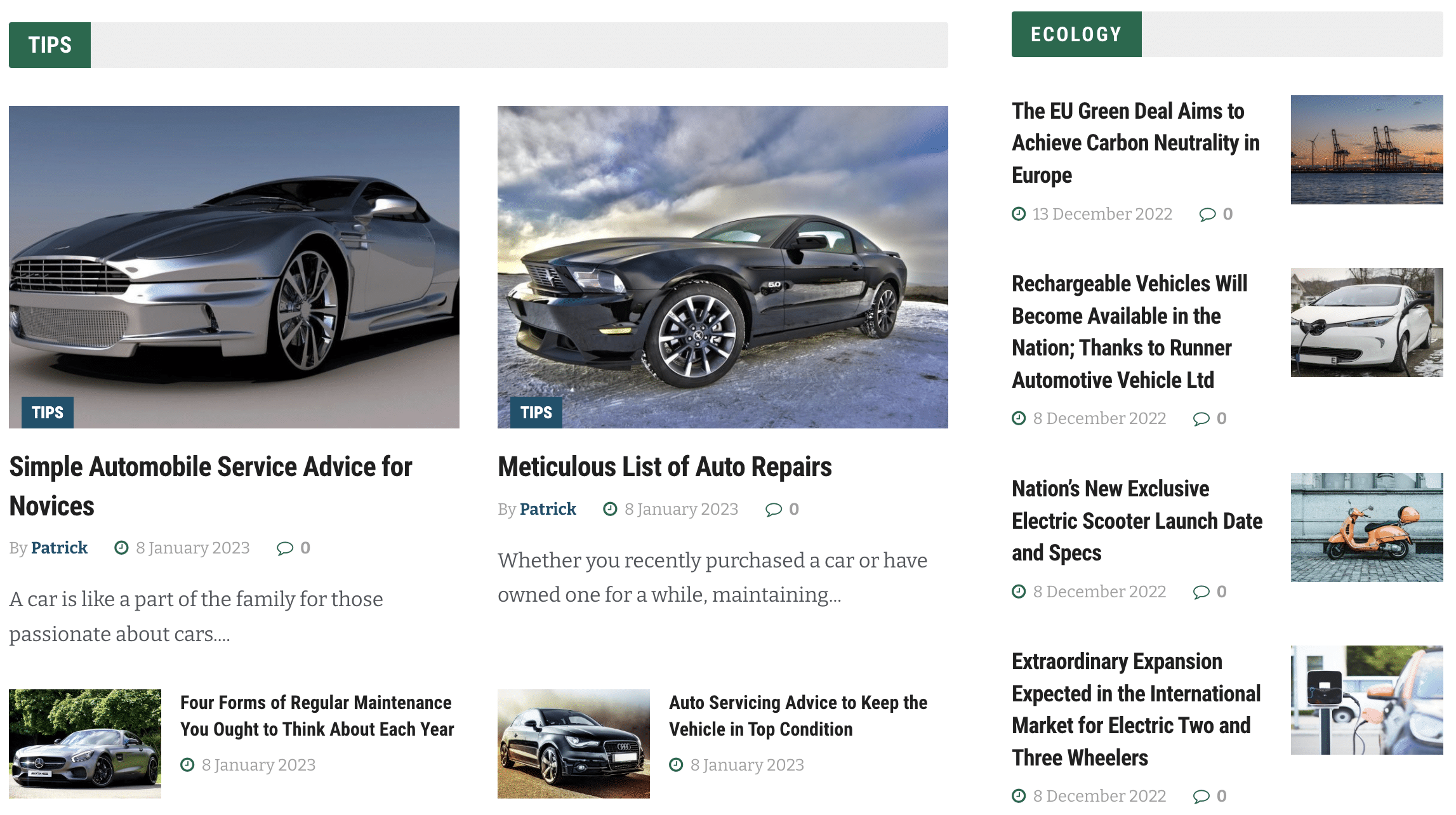
Task: Click TIPS badge on silver car image
Action: tap(48, 413)
